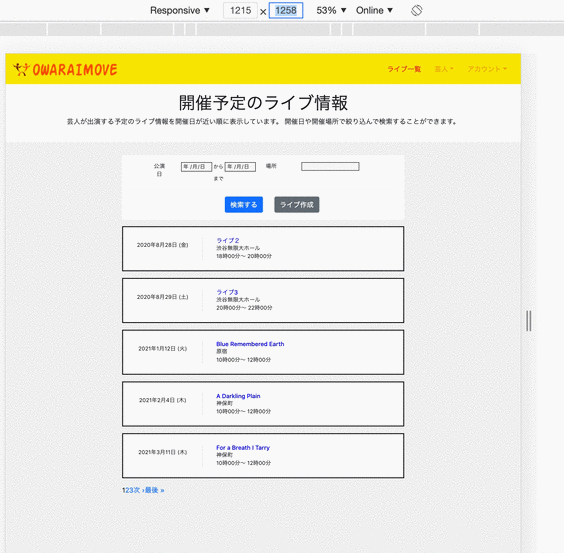Click the viewport width field 1215
Screen dimensions: 564x553
[x=240, y=10]
